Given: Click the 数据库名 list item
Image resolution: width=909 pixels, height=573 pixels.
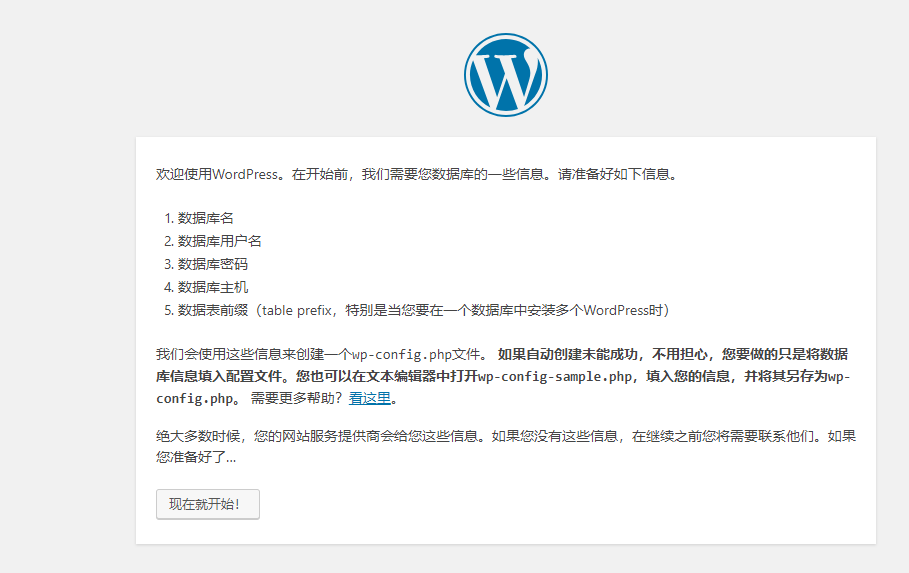Looking at the screenshot, I should [x=206, y=218].
